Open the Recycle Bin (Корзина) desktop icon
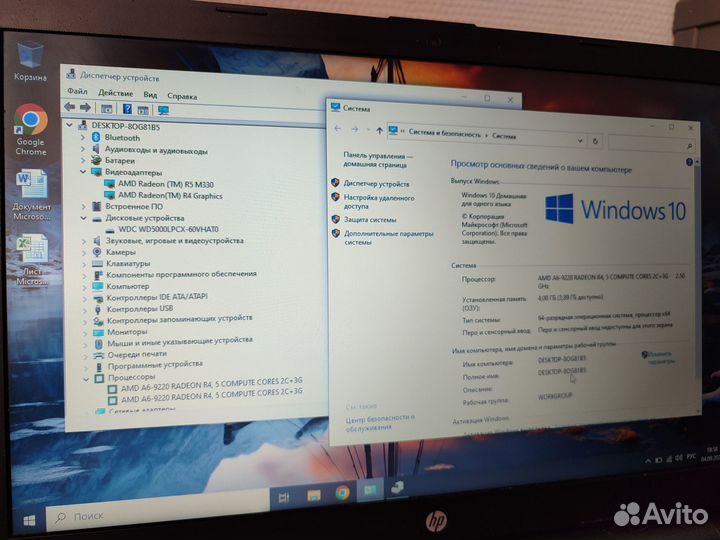Screen dimensions: 720x540 (30, 53)
